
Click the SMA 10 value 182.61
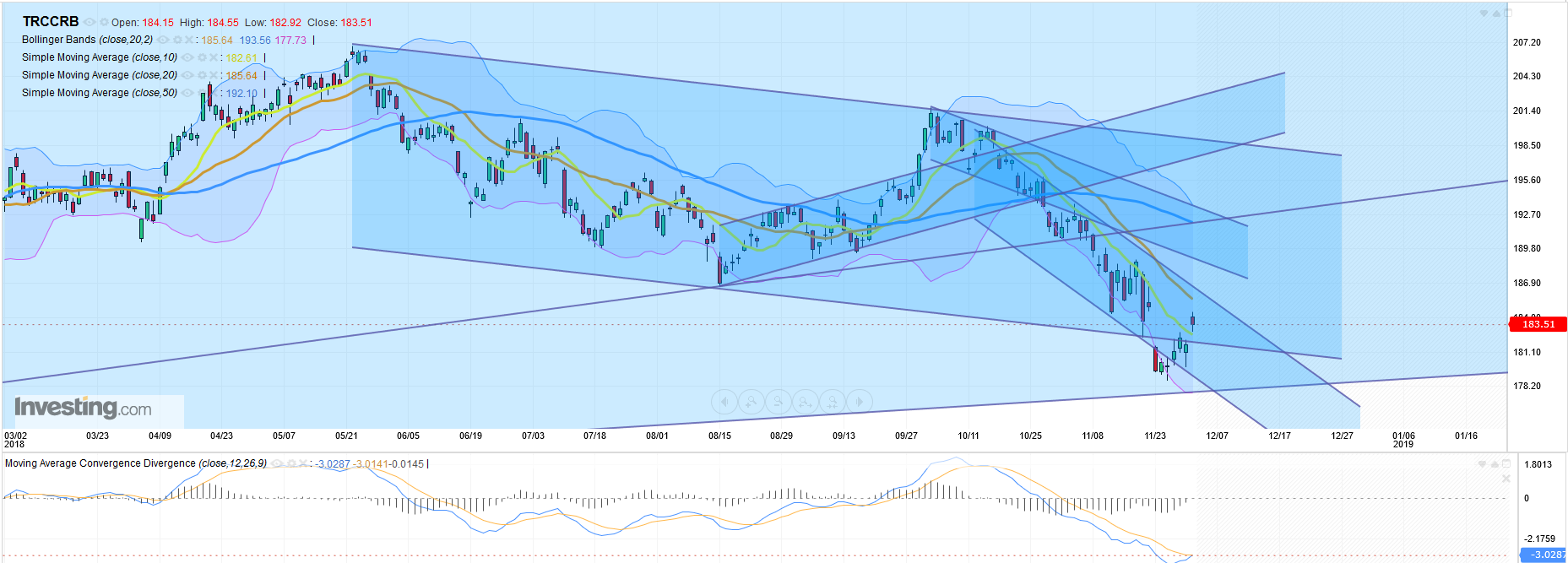[x=241, y=58]
